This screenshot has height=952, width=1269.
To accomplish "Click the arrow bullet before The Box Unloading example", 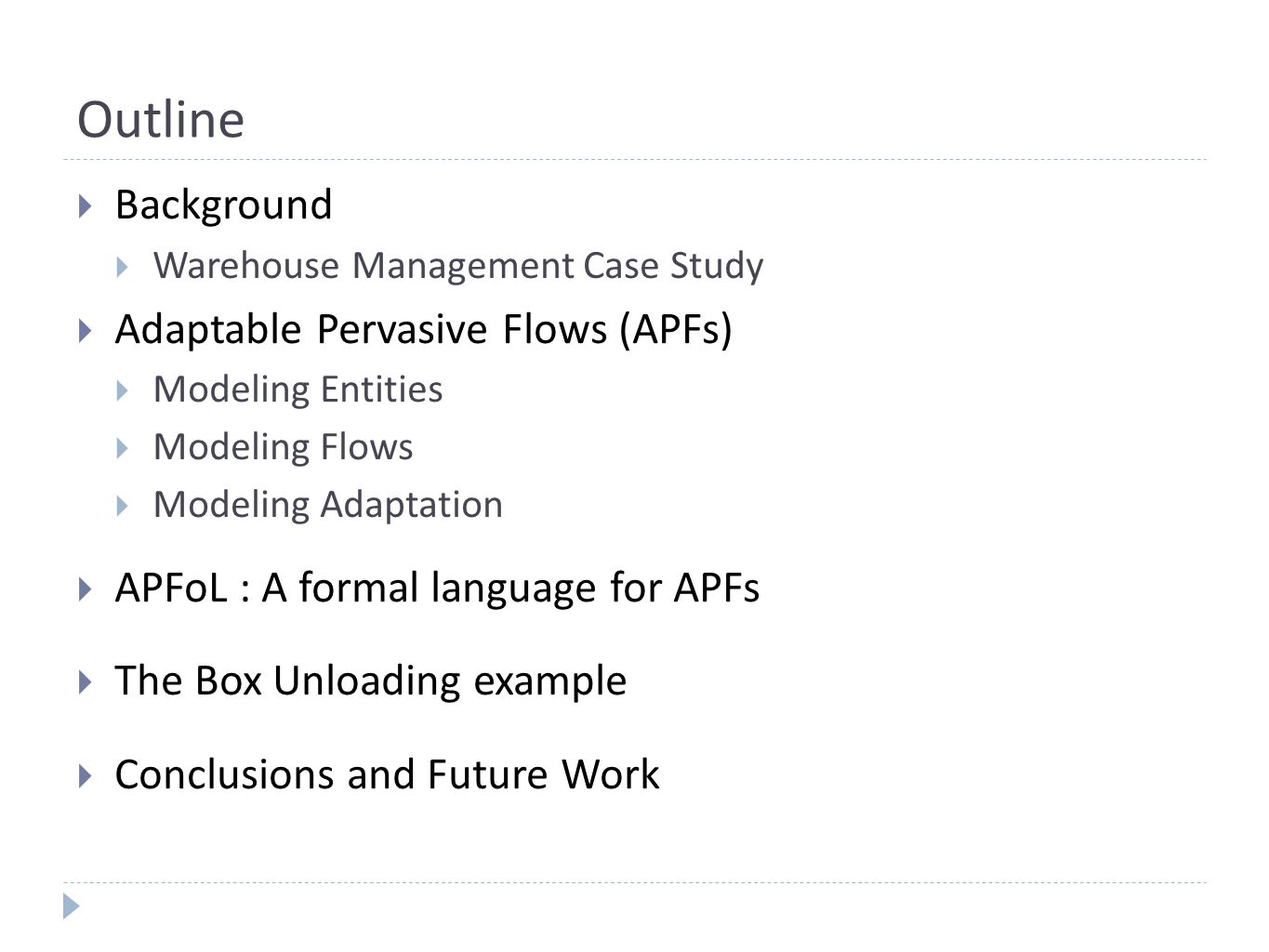I will 86,681.
